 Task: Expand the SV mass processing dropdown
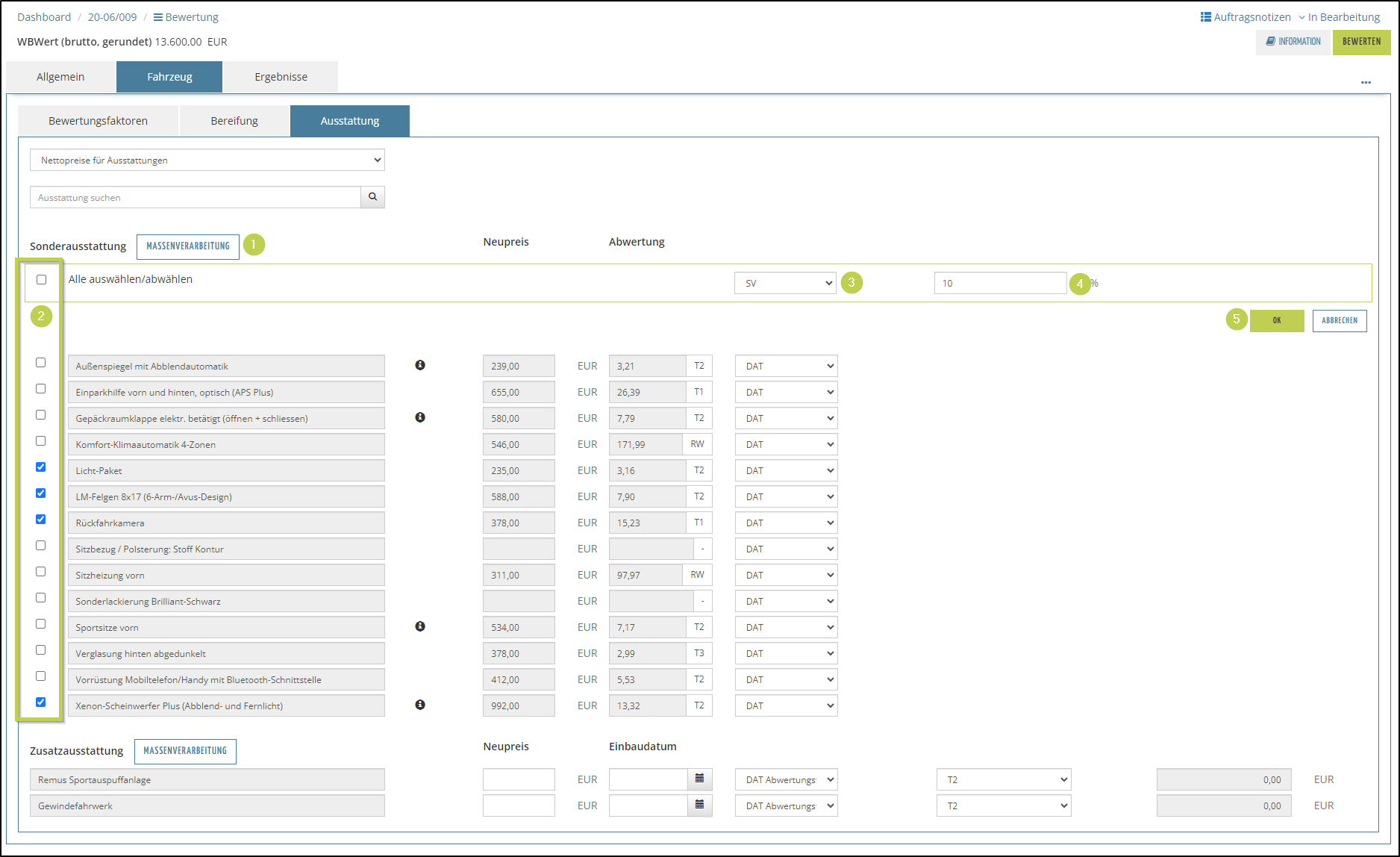click(x=785, y=283)
